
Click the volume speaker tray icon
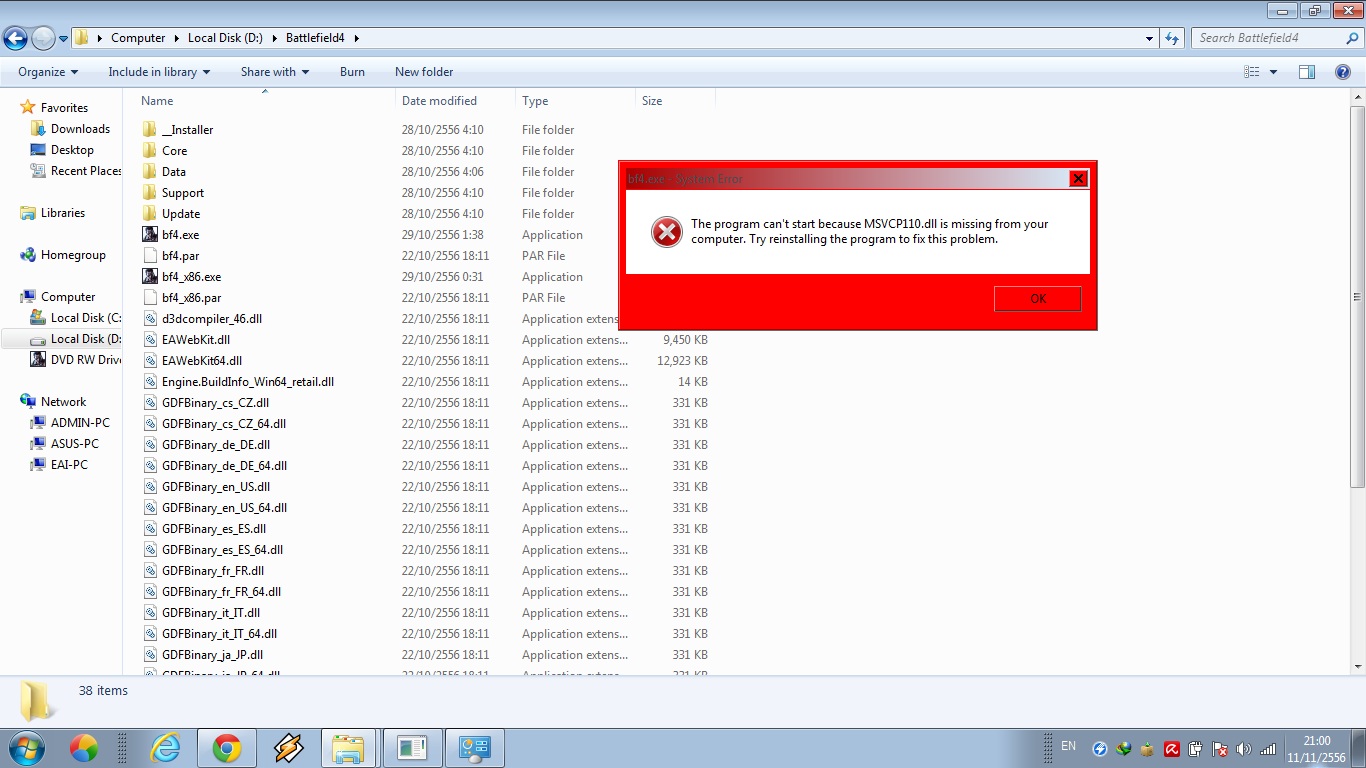click(1243, 749)
